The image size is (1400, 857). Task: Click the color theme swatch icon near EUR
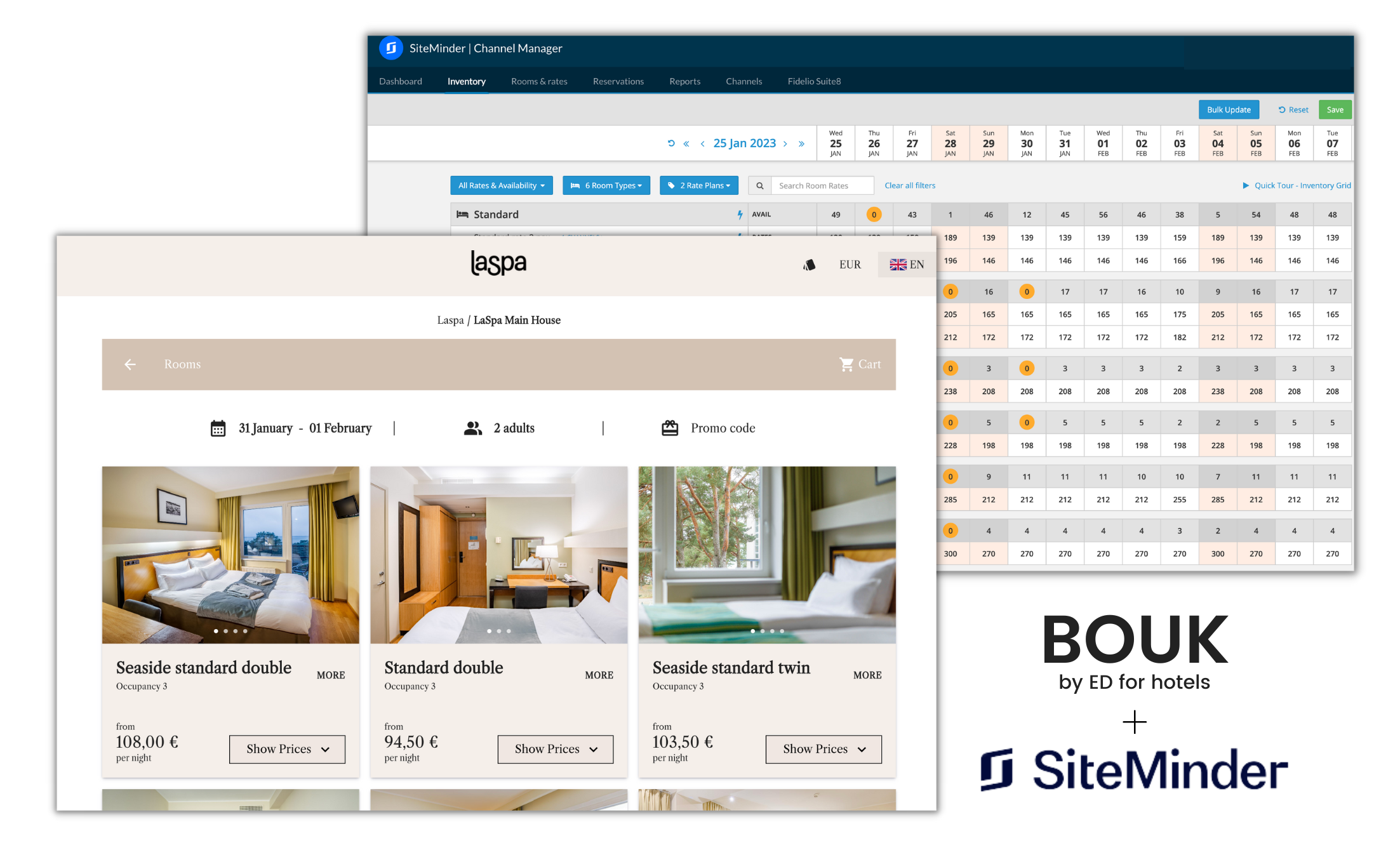(x=809, y=265)
